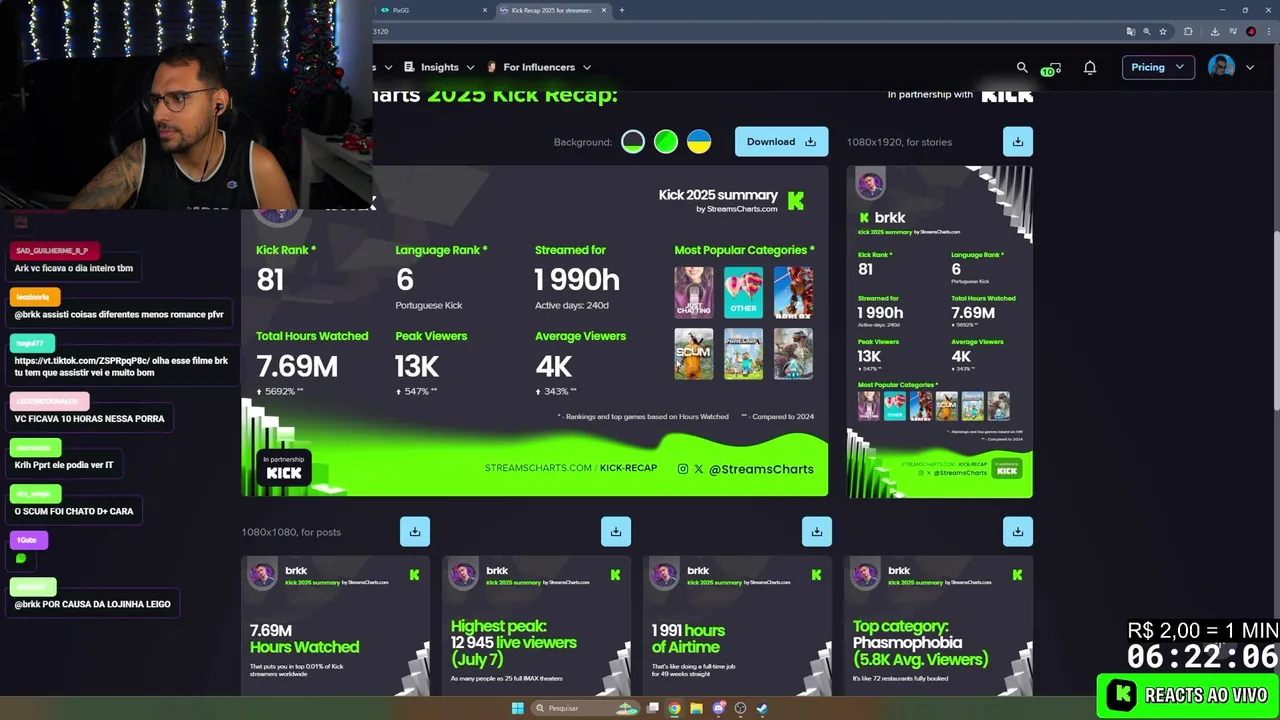The image size is (1280, 720).
Task: Click the page vertical scrollbar
Action: click(x=1275, y=320)
